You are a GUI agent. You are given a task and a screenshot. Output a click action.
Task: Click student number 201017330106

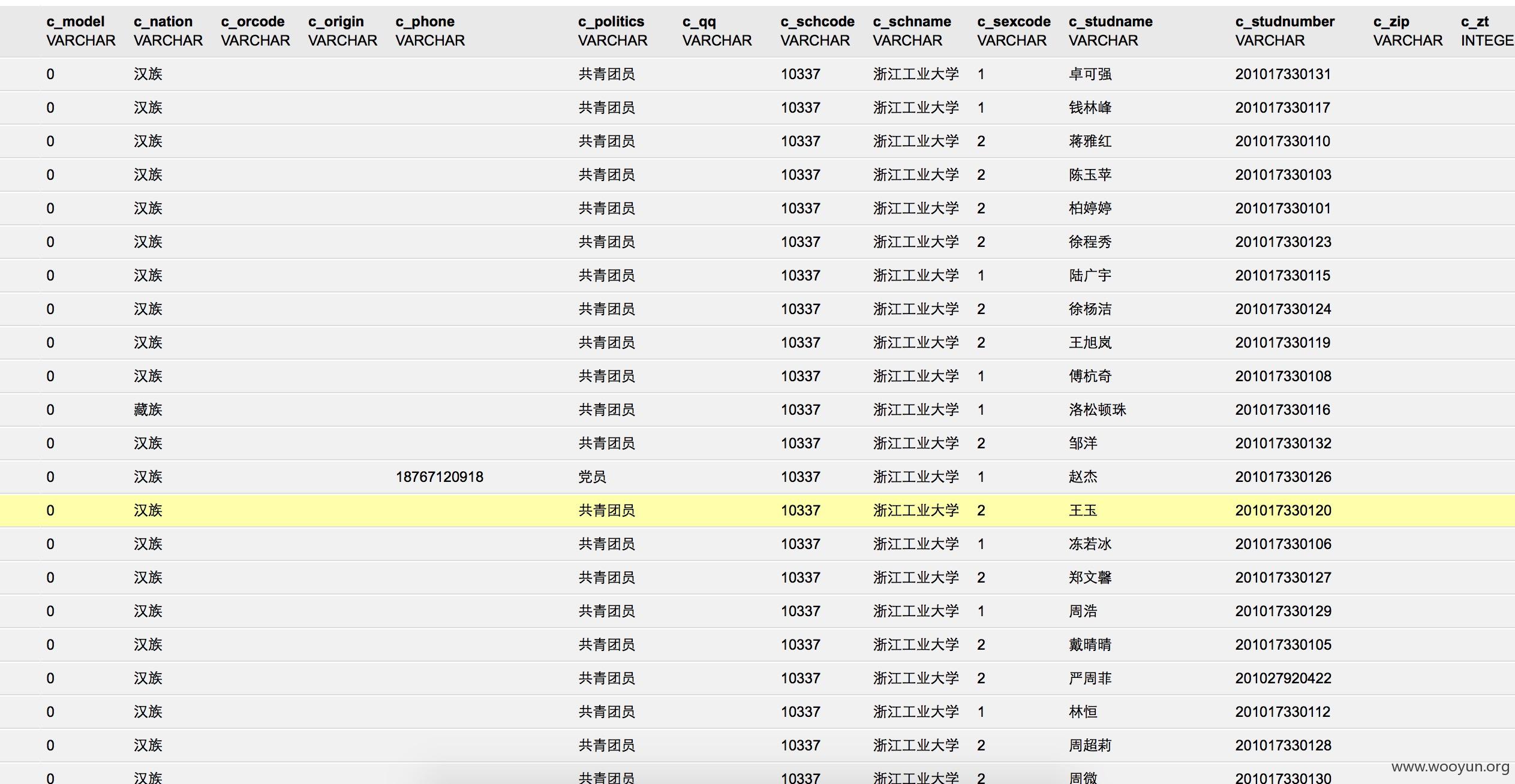1283,544
